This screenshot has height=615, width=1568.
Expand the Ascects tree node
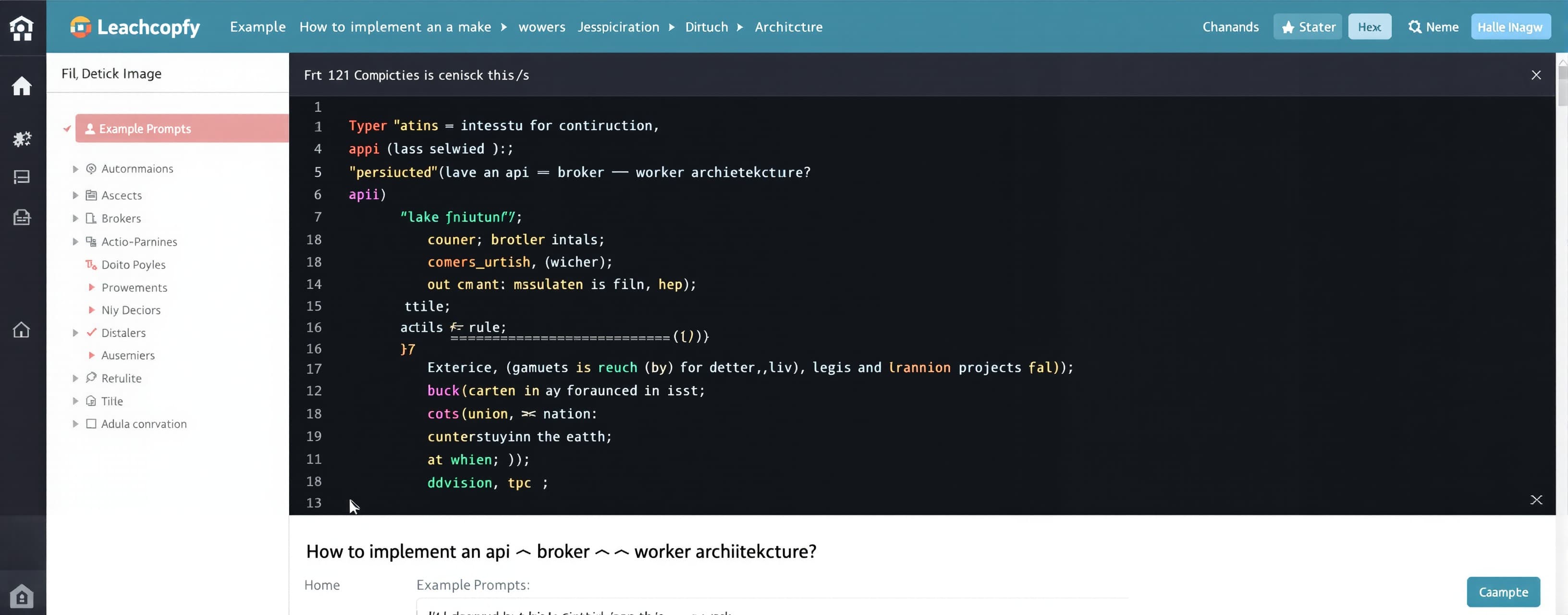click(75, 196)
